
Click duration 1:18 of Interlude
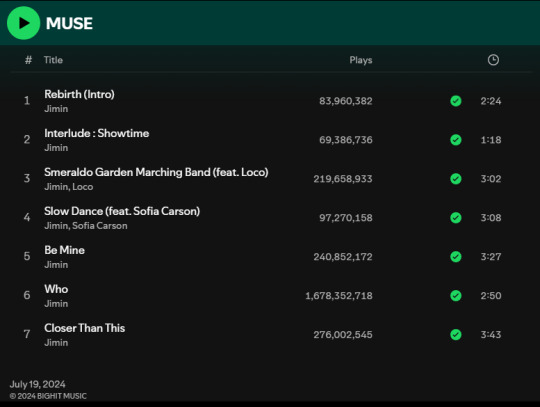tap(491, 140)
